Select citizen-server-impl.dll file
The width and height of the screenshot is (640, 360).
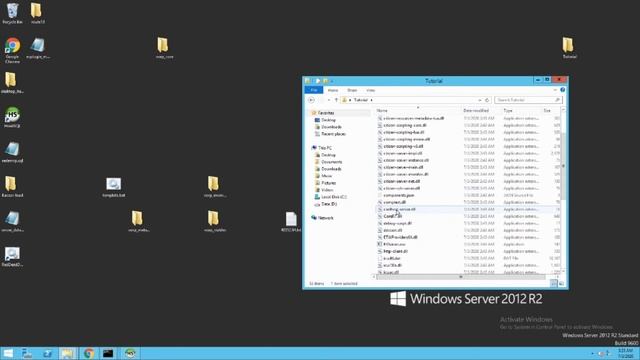(402, 153)
